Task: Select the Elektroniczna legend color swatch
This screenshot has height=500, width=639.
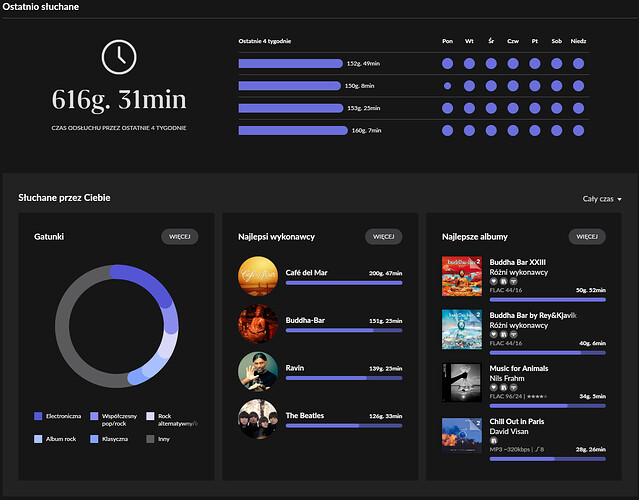Action: pyautogui.click(x=38, y=416)
